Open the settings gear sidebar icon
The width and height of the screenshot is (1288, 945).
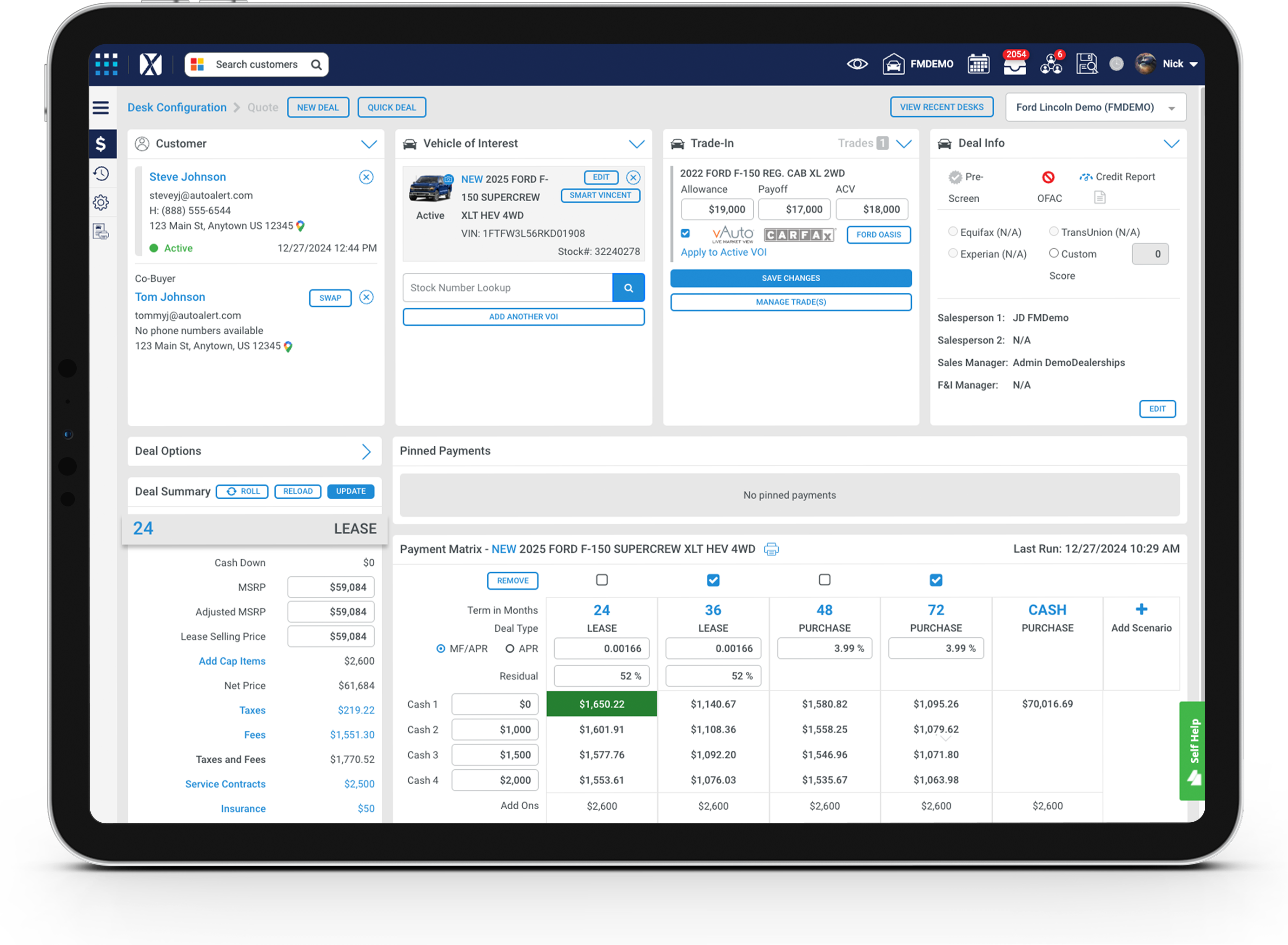[101, 203]
